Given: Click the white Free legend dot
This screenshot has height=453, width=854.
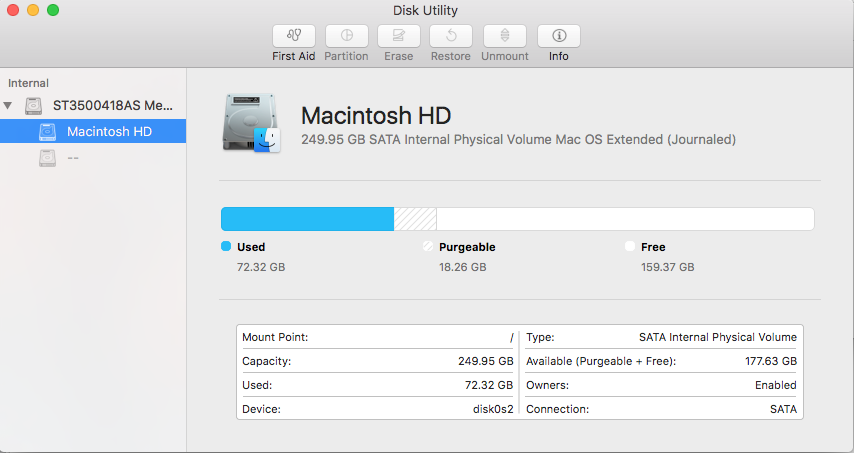Looking at the screenshot, I should click(x=630, y=246).
